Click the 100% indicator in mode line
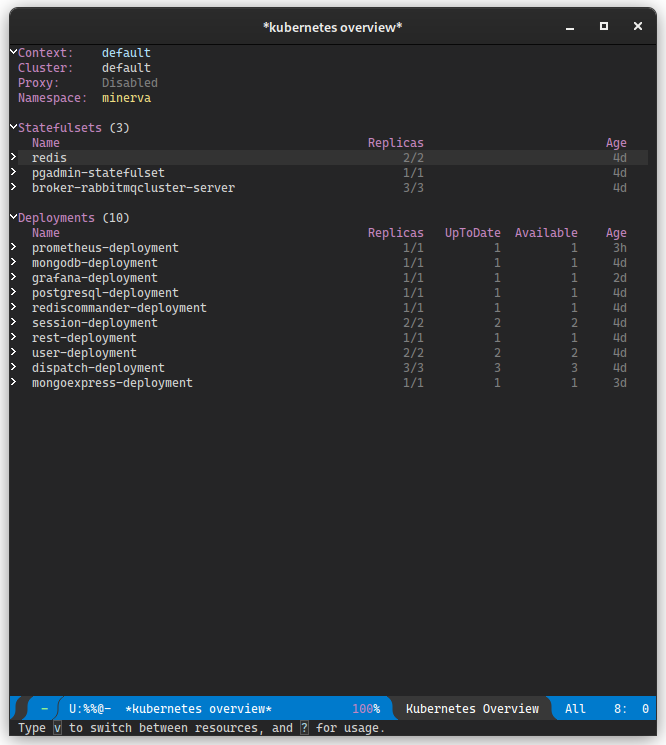 click(x=366, y=709)
